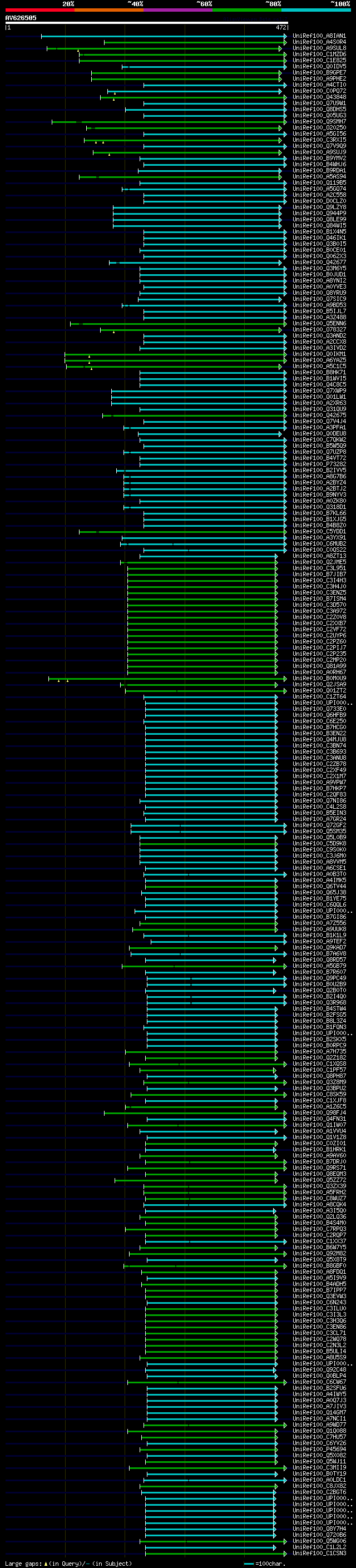Click the cyan ~100% identity legend bar
Image resolution: width=356 pixels, height=1568 pixels.
tap(316, 10)
